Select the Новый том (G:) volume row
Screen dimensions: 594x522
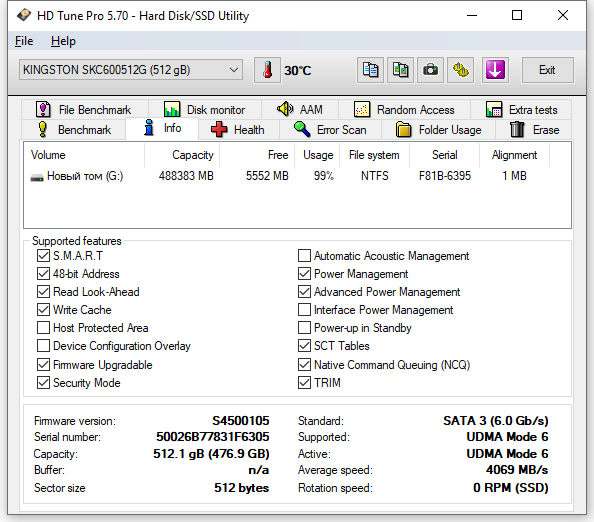tap(297, 176)
